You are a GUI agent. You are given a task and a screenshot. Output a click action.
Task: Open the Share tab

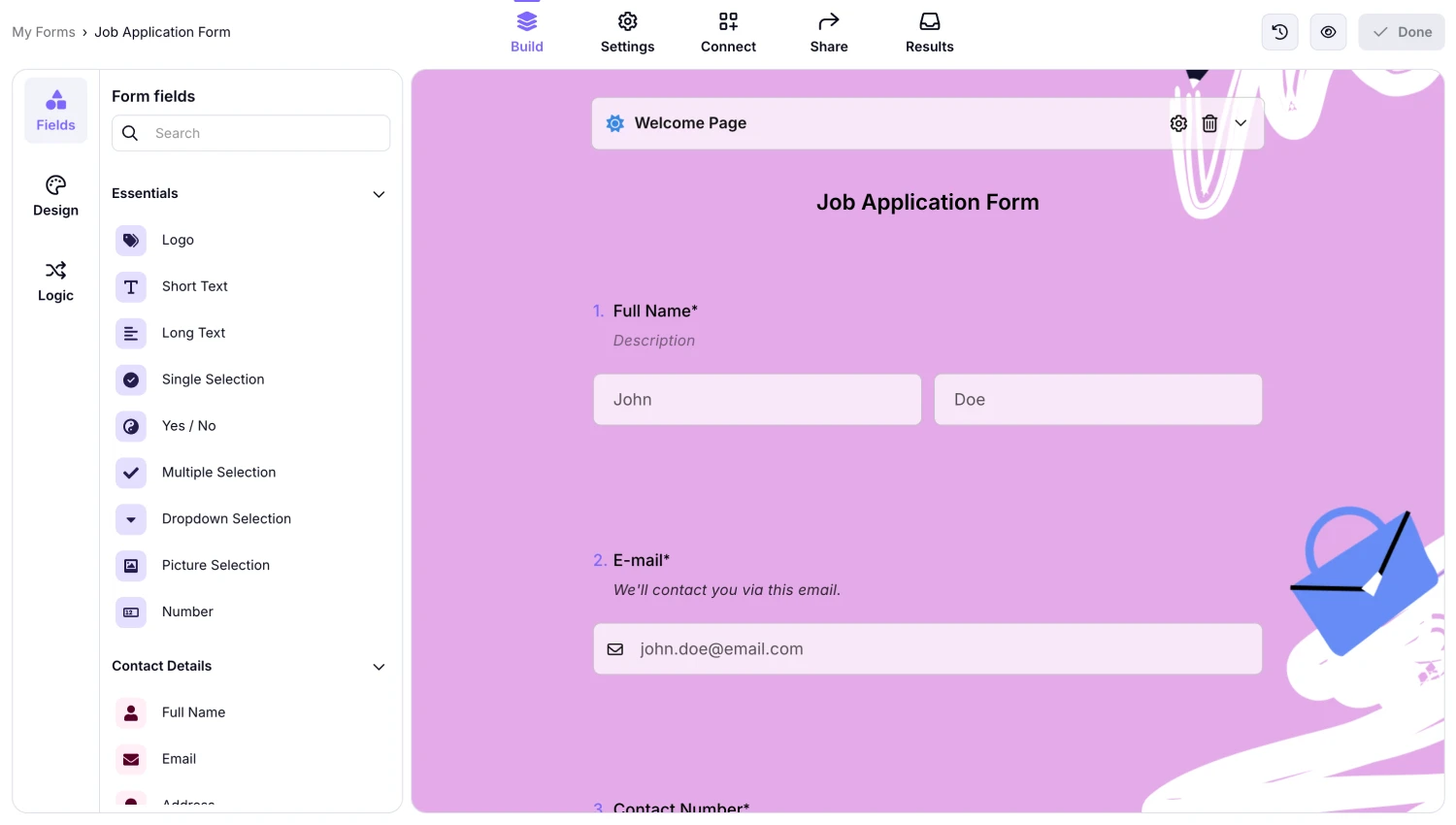click(x=828, y=31)
